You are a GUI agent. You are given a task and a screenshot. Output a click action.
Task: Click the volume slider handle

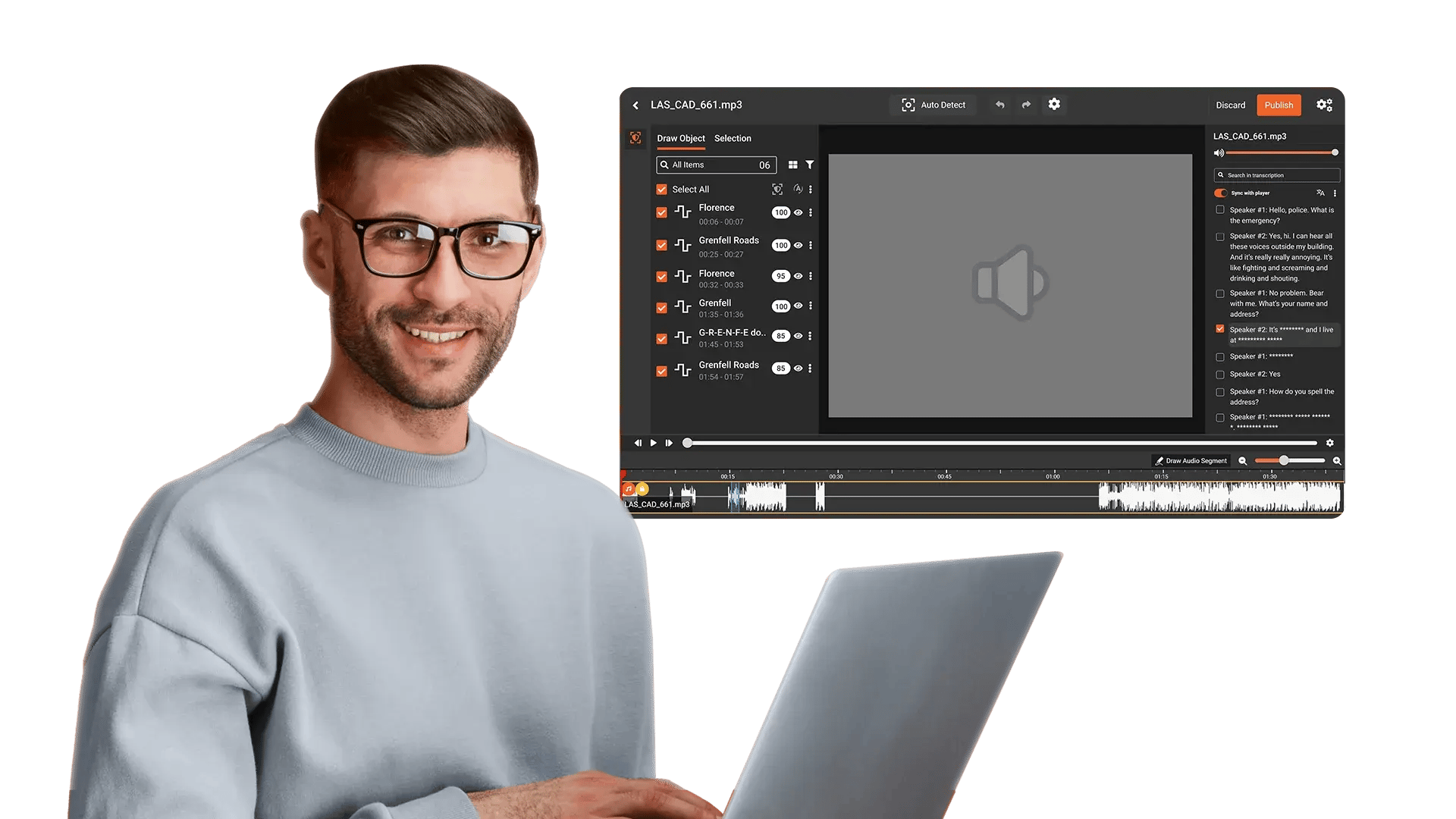point(1335,152)
